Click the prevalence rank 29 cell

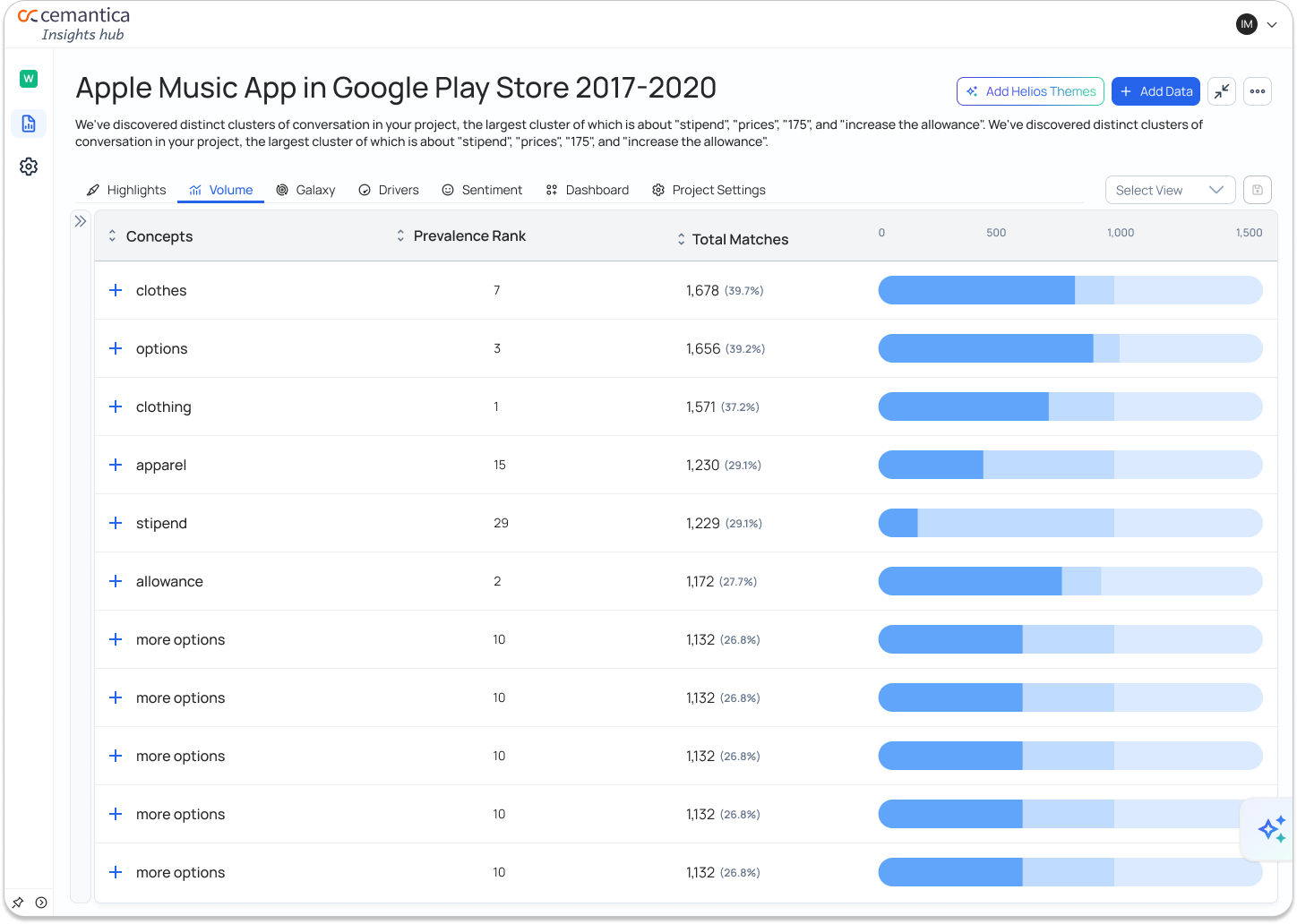(x=501, y=523)
